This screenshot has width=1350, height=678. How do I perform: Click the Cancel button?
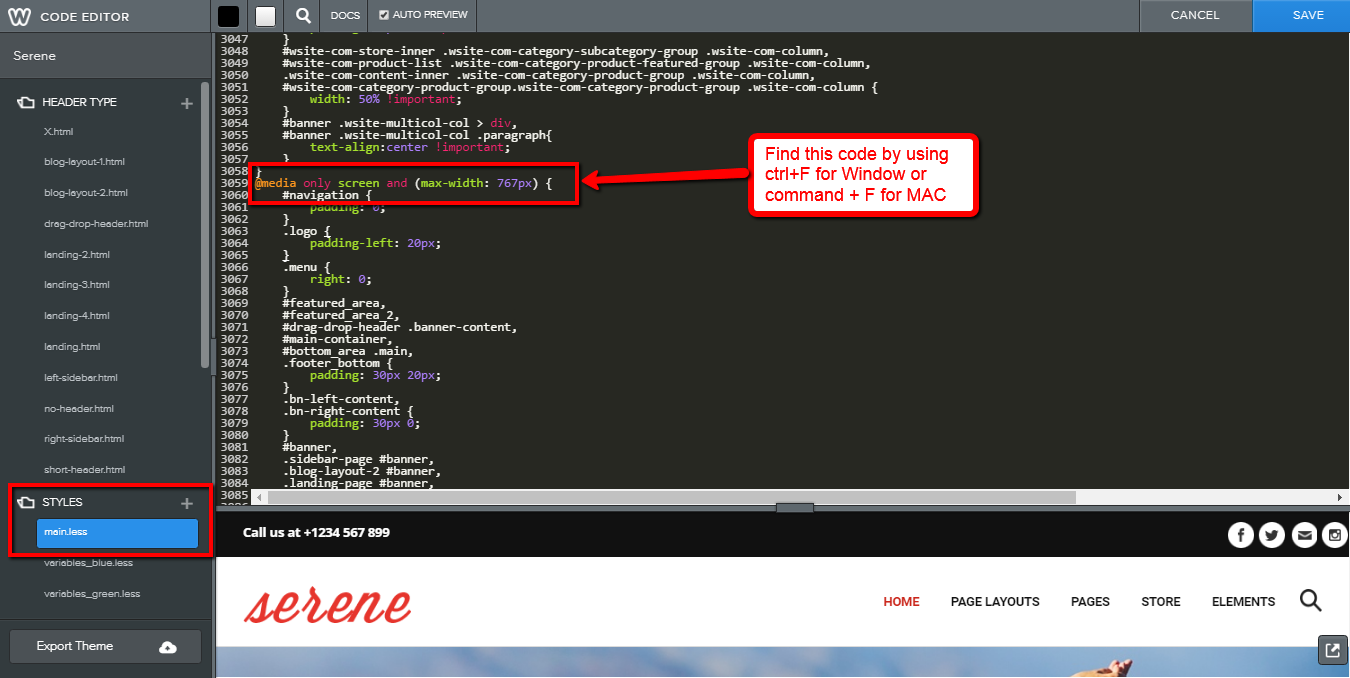1194,15
